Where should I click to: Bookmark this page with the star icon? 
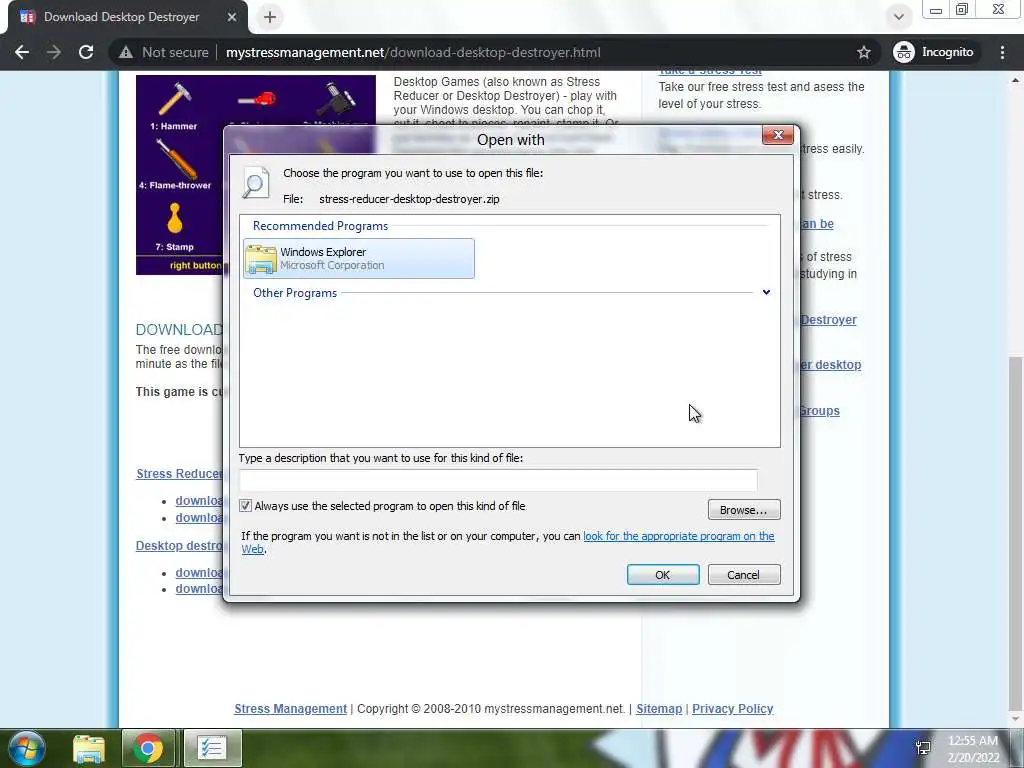tap(863, 52)
